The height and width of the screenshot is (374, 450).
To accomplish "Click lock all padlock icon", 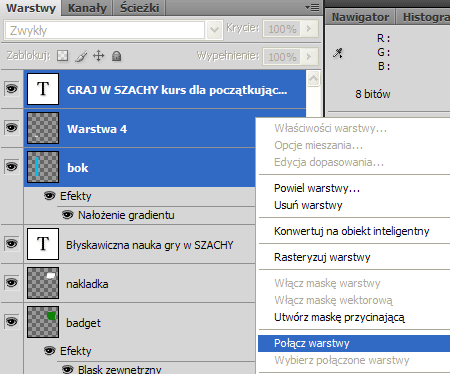I will point(116,56).
